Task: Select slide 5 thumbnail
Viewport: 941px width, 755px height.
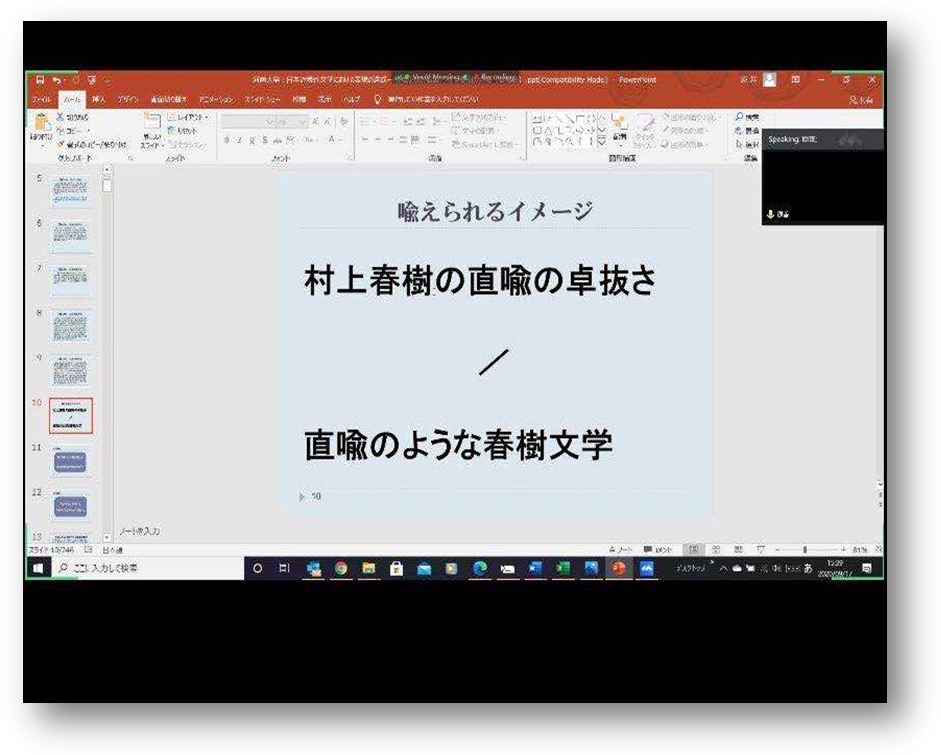Action: click(70, 191)
